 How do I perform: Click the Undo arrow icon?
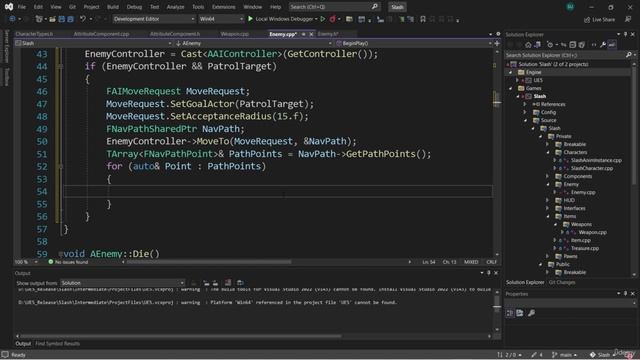(83, 19)
